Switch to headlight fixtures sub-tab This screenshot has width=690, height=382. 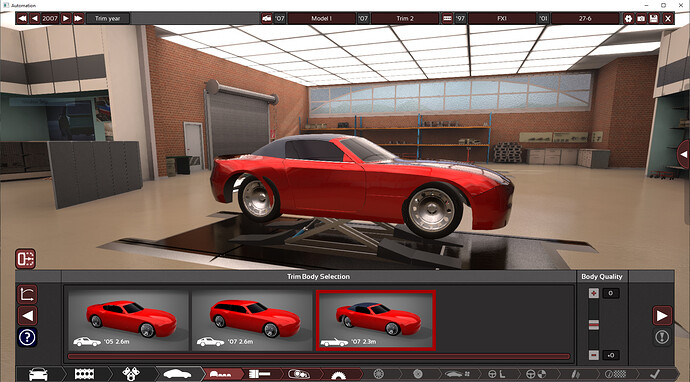pos(299,374)
